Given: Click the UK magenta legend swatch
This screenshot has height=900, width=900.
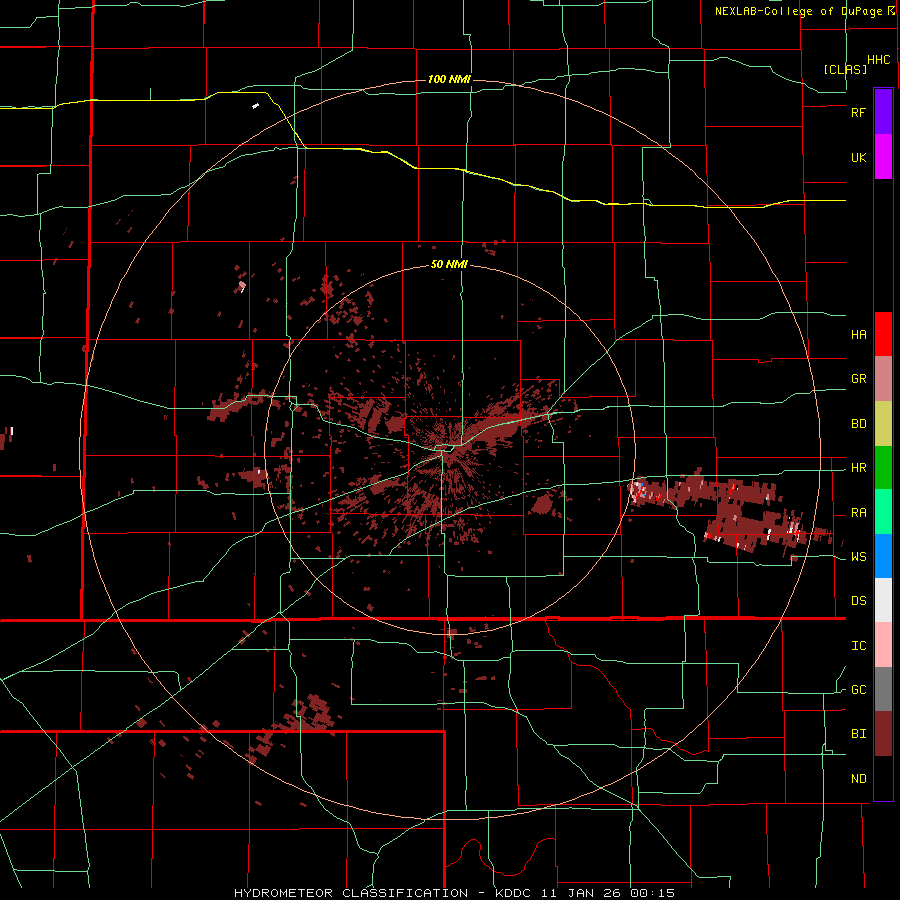Looking at the screenshot, I should [x=883, y=157].
